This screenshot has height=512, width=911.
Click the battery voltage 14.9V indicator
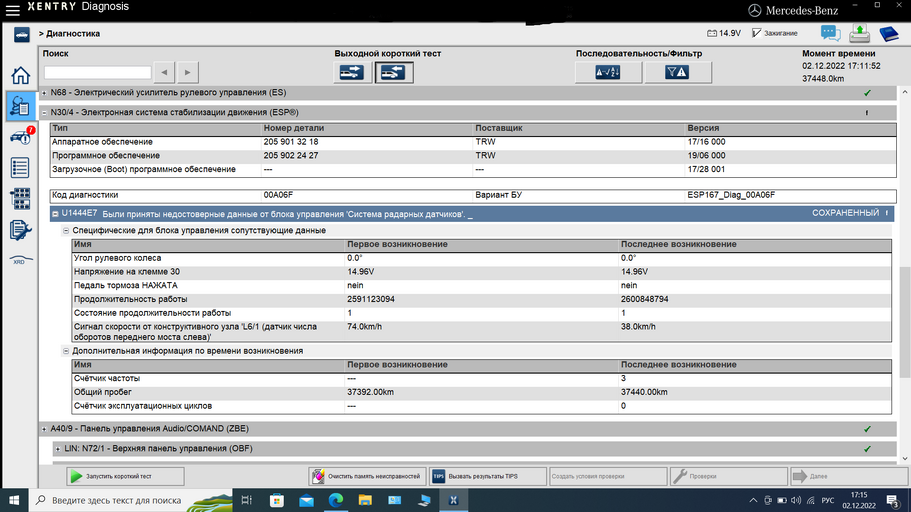point(723,34)
